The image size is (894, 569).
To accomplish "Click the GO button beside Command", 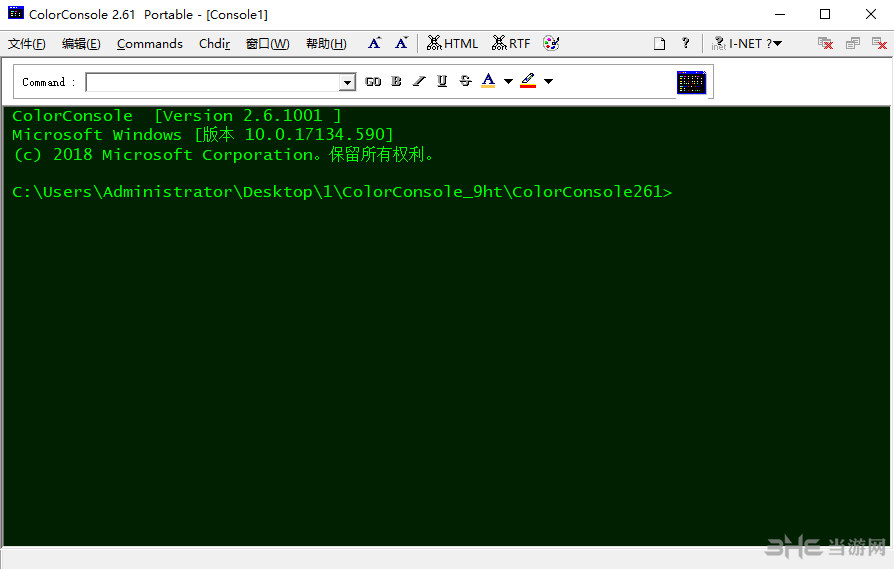I will tap(373, 82).
